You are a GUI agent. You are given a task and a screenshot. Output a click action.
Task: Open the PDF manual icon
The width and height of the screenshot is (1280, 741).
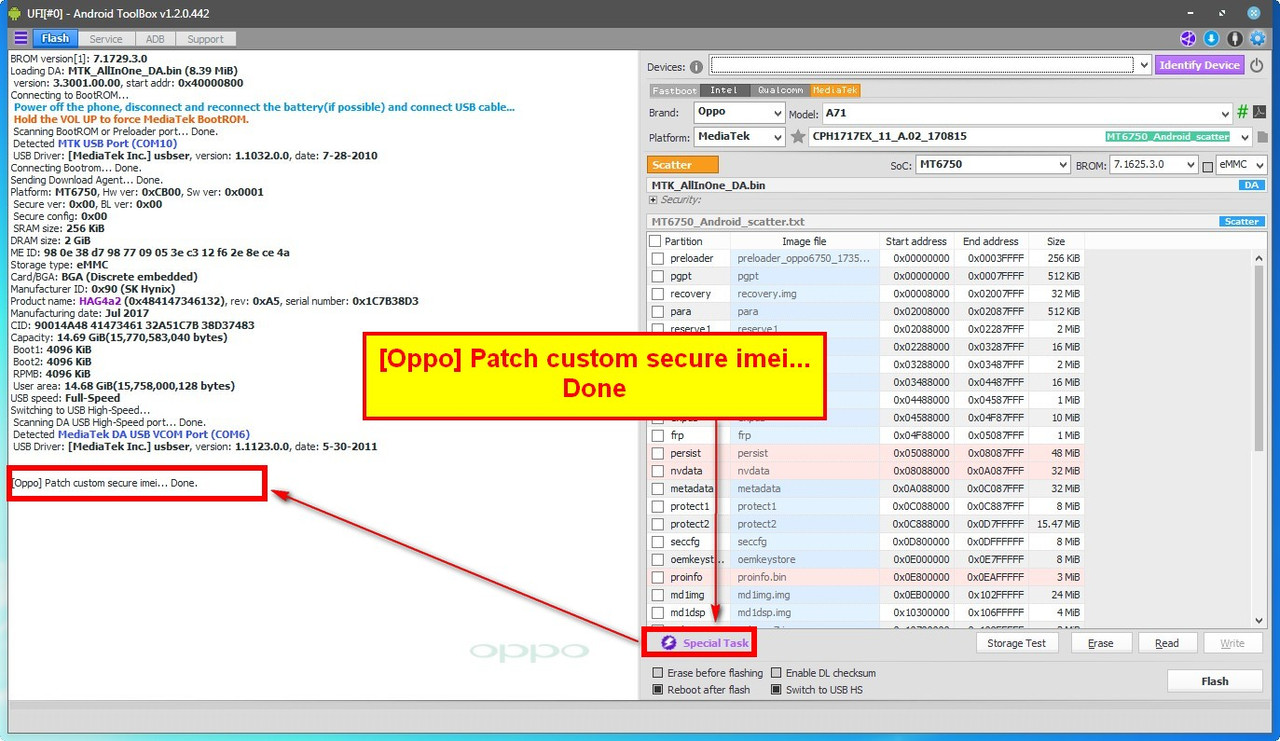[x=1260, y=113]
